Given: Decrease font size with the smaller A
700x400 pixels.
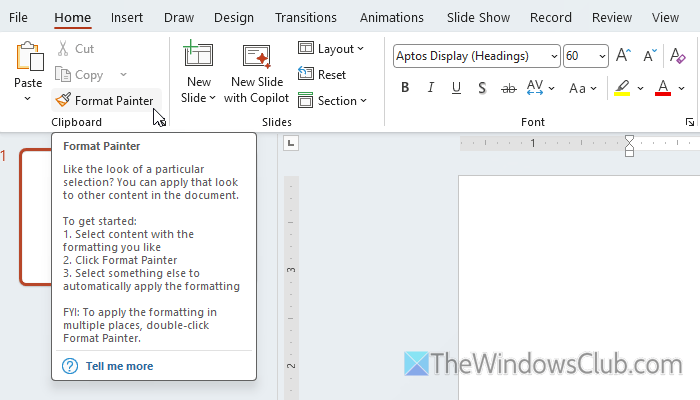Looking at the screenshot, I should tap(650, 56).
